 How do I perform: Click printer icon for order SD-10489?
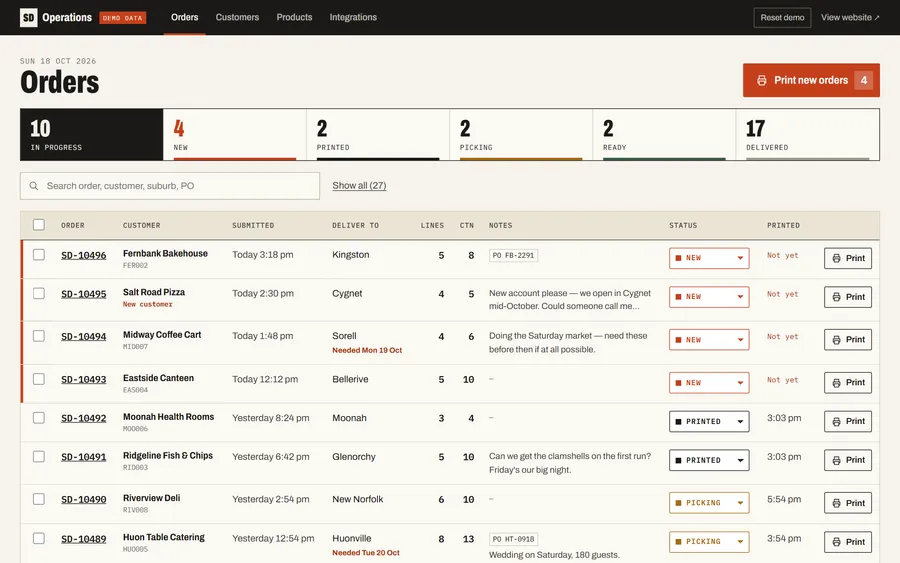(836, 542)
